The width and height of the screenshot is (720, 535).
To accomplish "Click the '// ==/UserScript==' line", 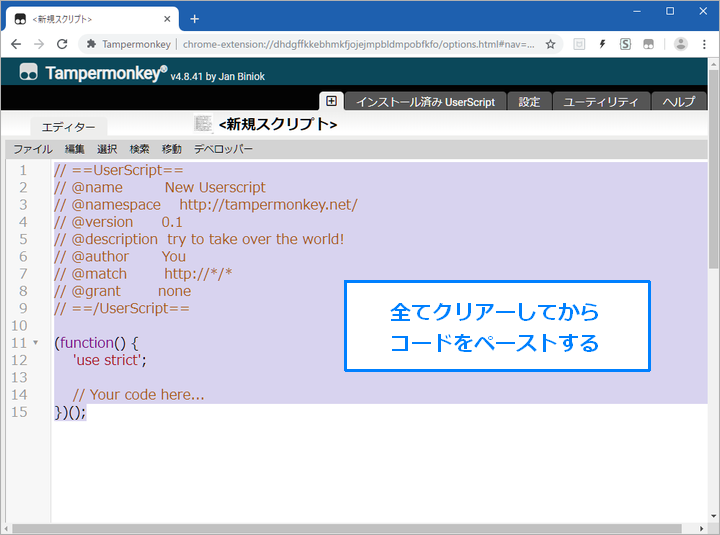I will 122,308.
